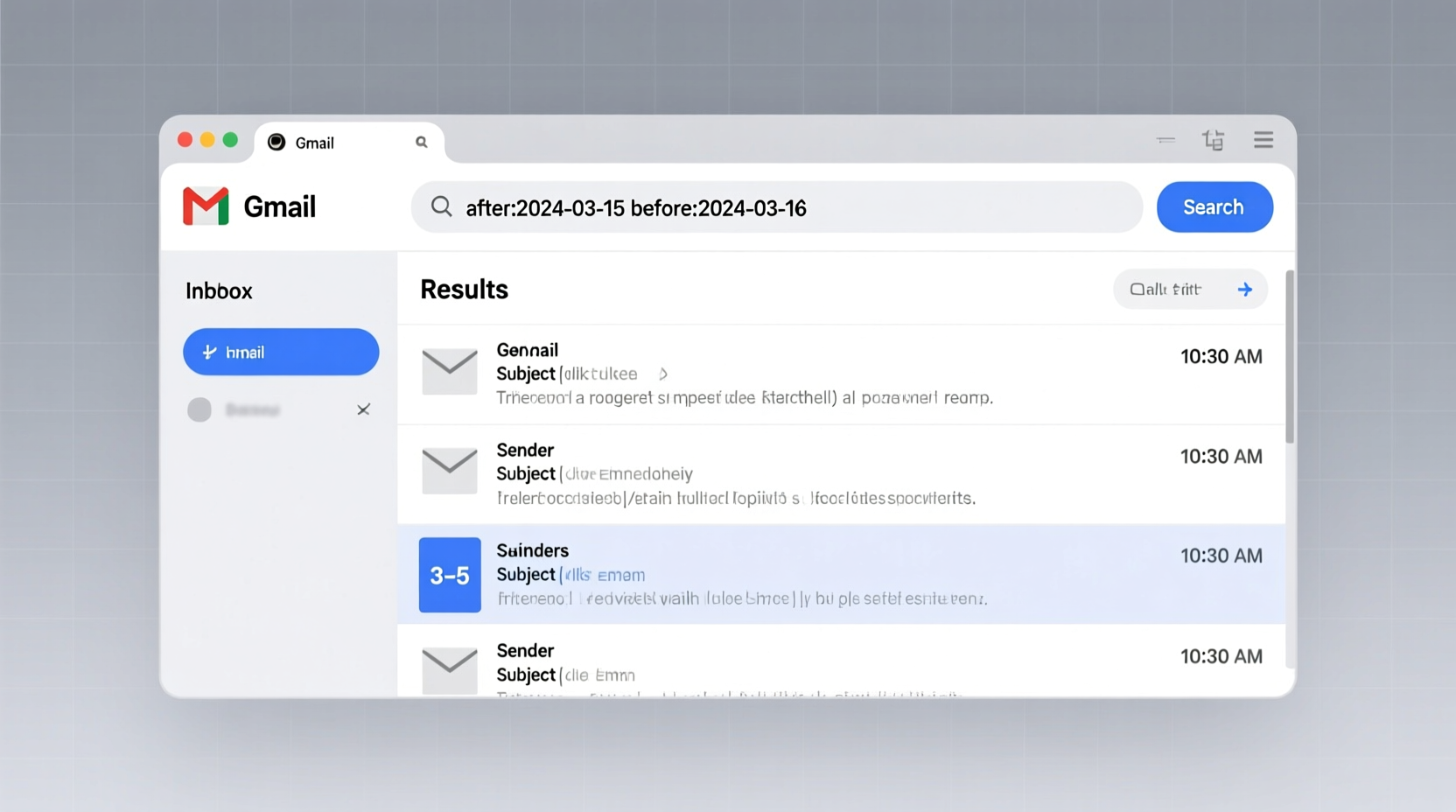Open the highlighted Suinders email

(841, 574)
